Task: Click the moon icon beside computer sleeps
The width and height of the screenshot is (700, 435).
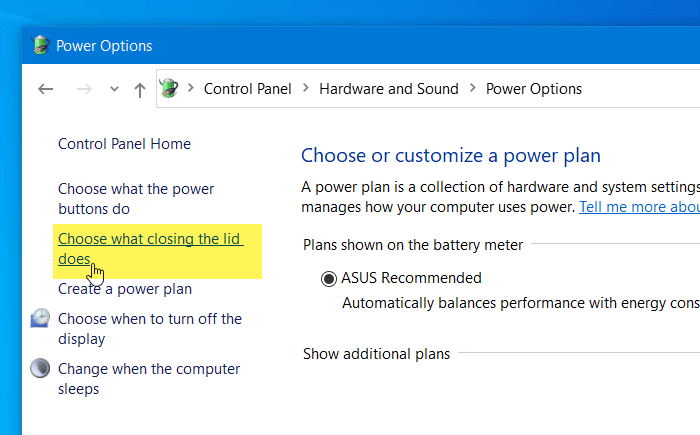Action: pyautogui.click(x=41, y=369)
